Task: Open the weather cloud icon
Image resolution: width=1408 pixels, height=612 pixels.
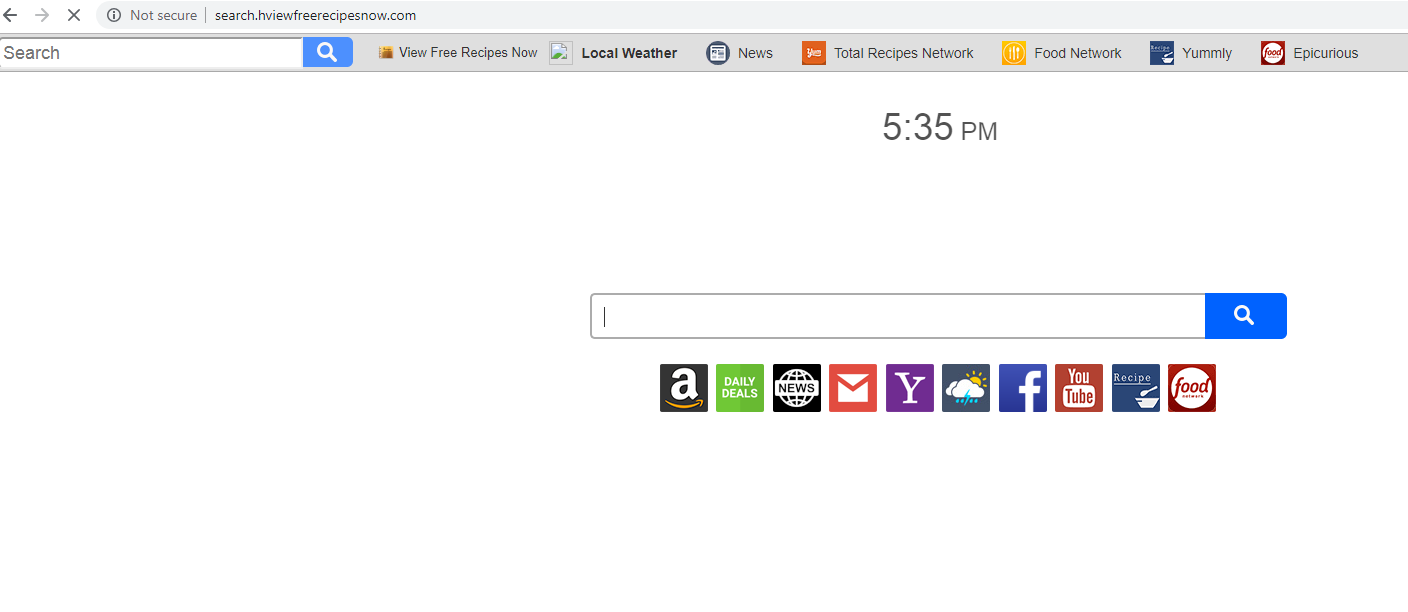Action: 966,388
